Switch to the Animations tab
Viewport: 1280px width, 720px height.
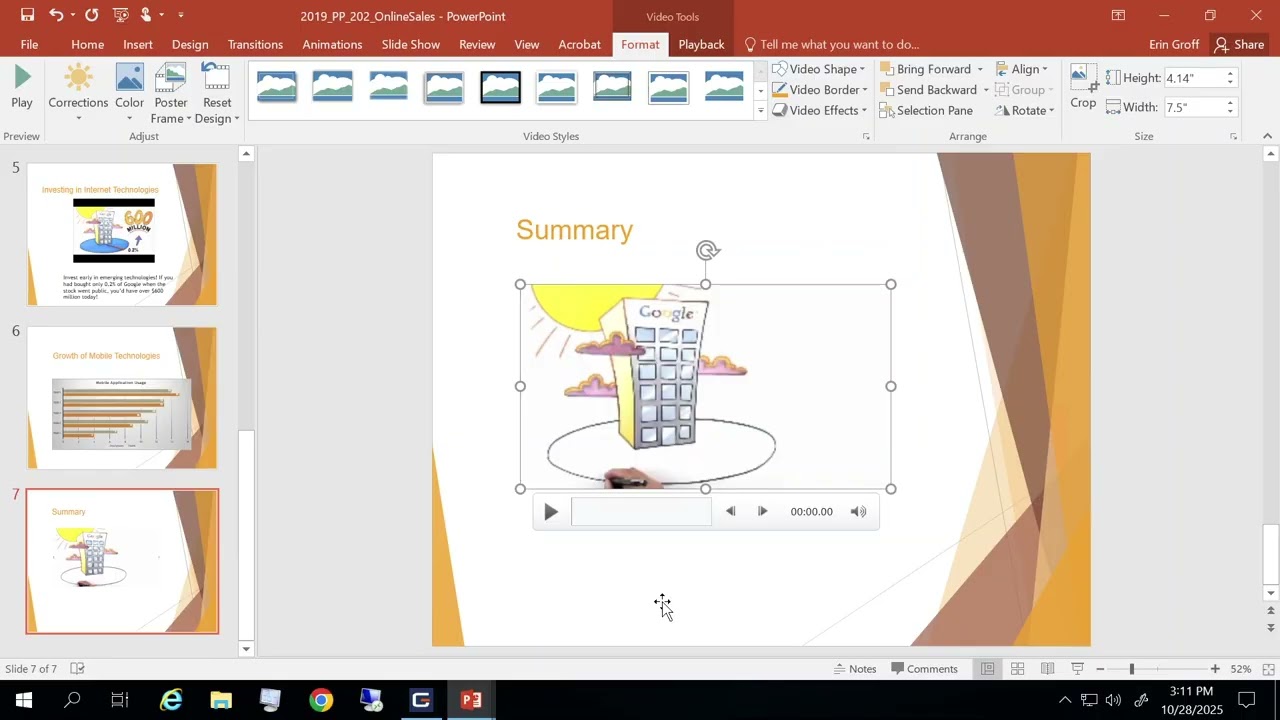point(332,44)
